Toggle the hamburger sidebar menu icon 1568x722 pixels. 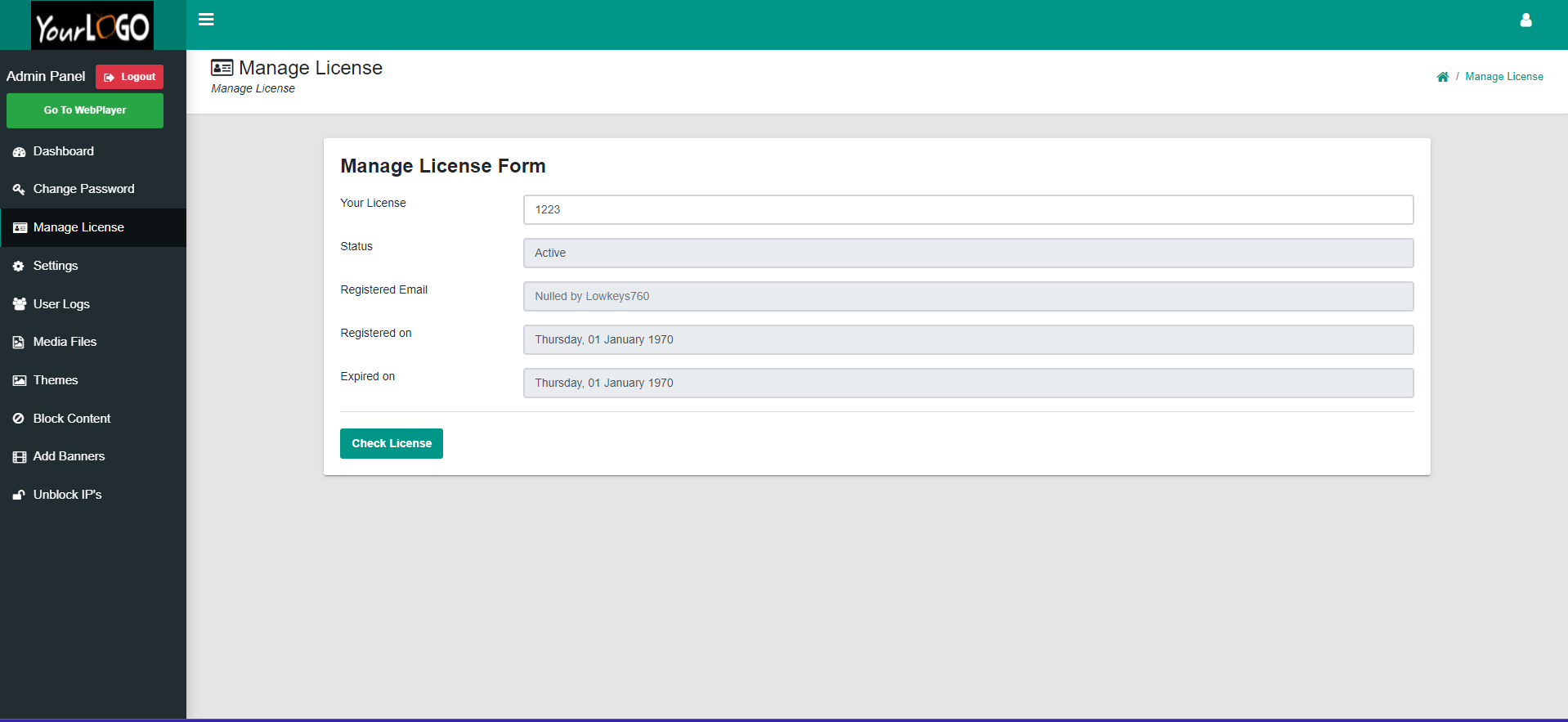click(x=206, y=20)
